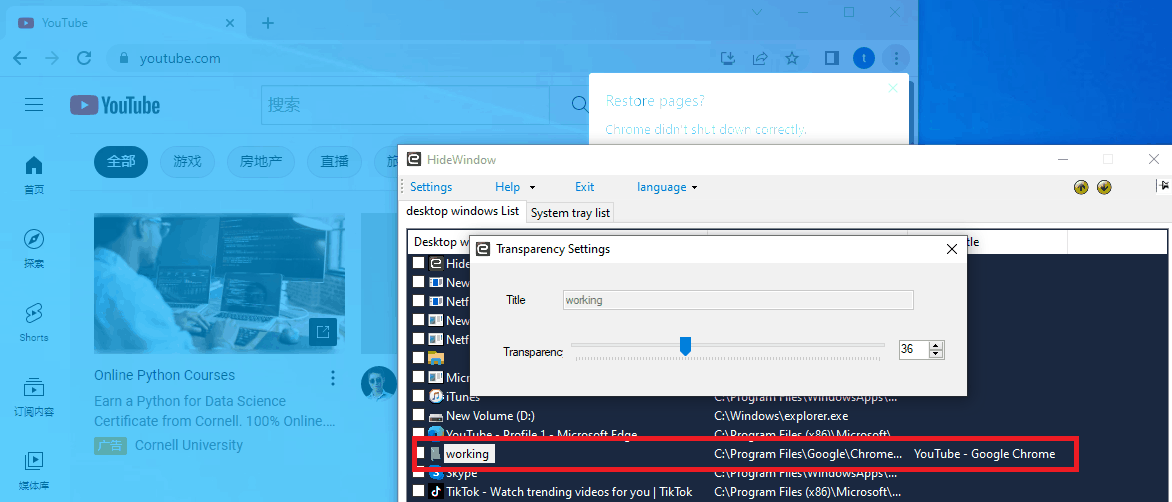Open the Explore compass icon in YouTube sidebar
The width and height of the screenshot is (1172, 502).
click(34, 240)
